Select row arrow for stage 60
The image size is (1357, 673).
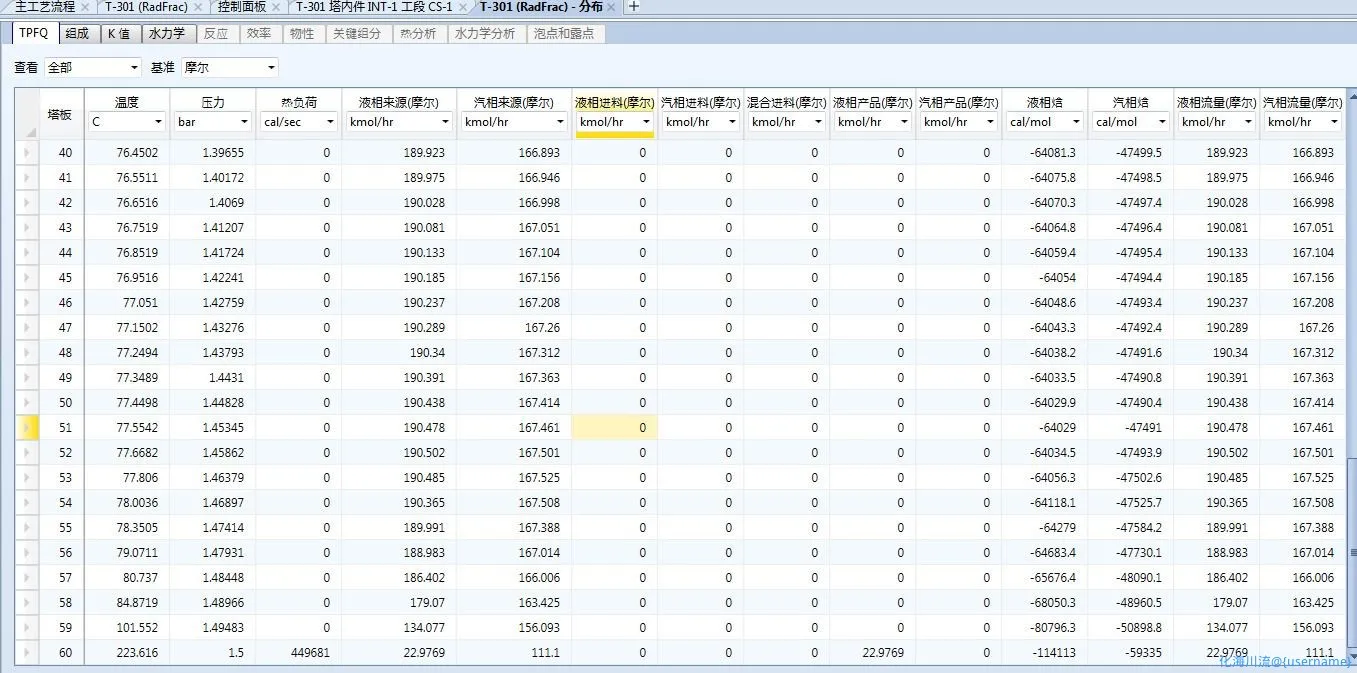[x=28, y=652]
